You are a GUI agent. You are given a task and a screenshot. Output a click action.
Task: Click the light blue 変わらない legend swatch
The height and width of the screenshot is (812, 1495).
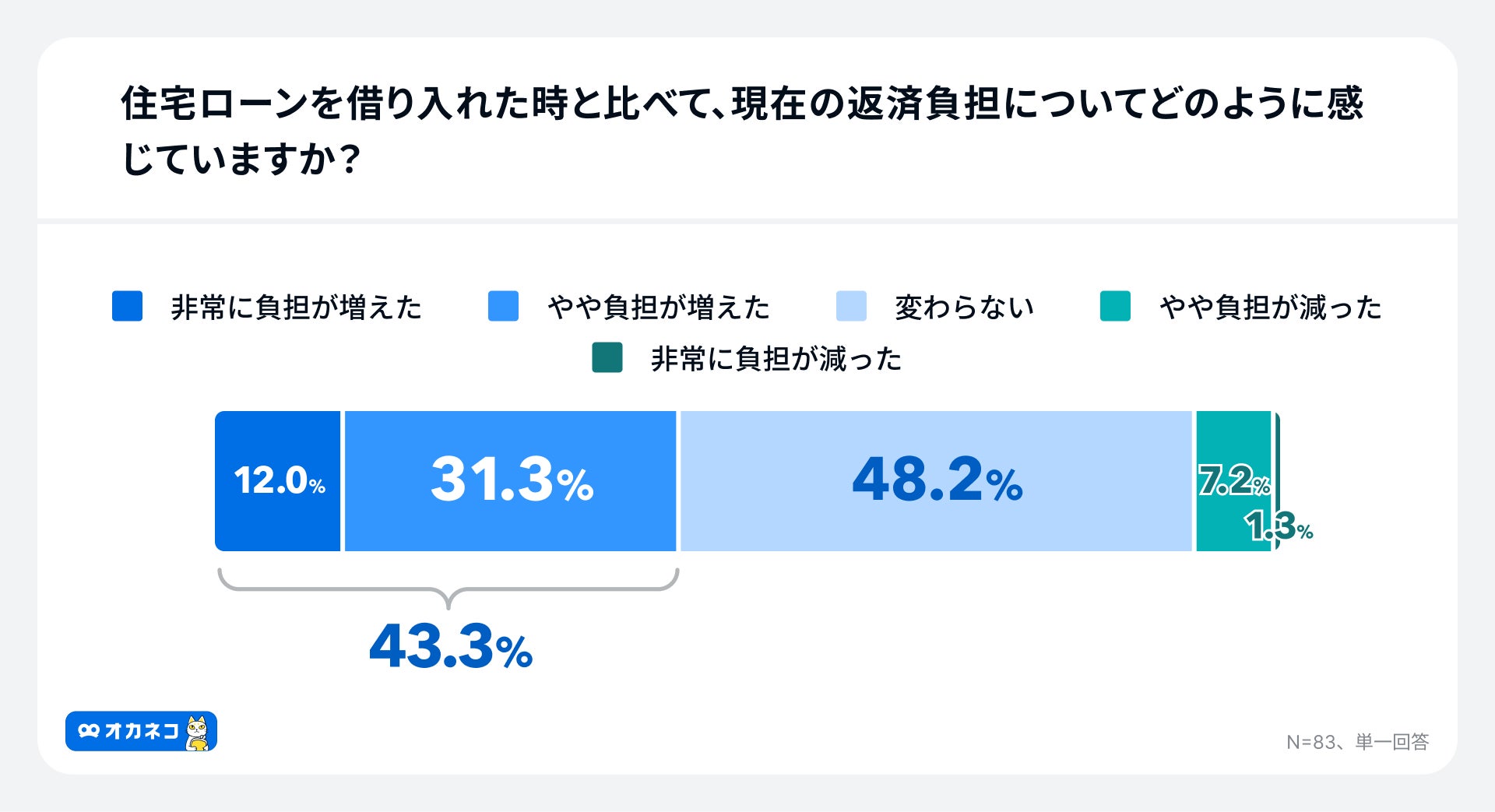tap(851, 306)
